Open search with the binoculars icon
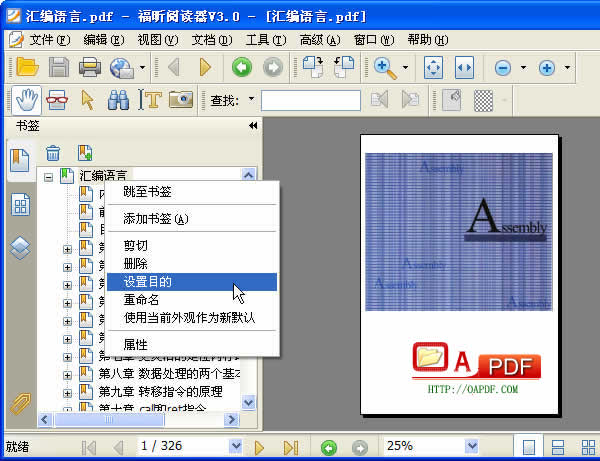Viewport: 600px width, 461px height. (x=118, y=100)
